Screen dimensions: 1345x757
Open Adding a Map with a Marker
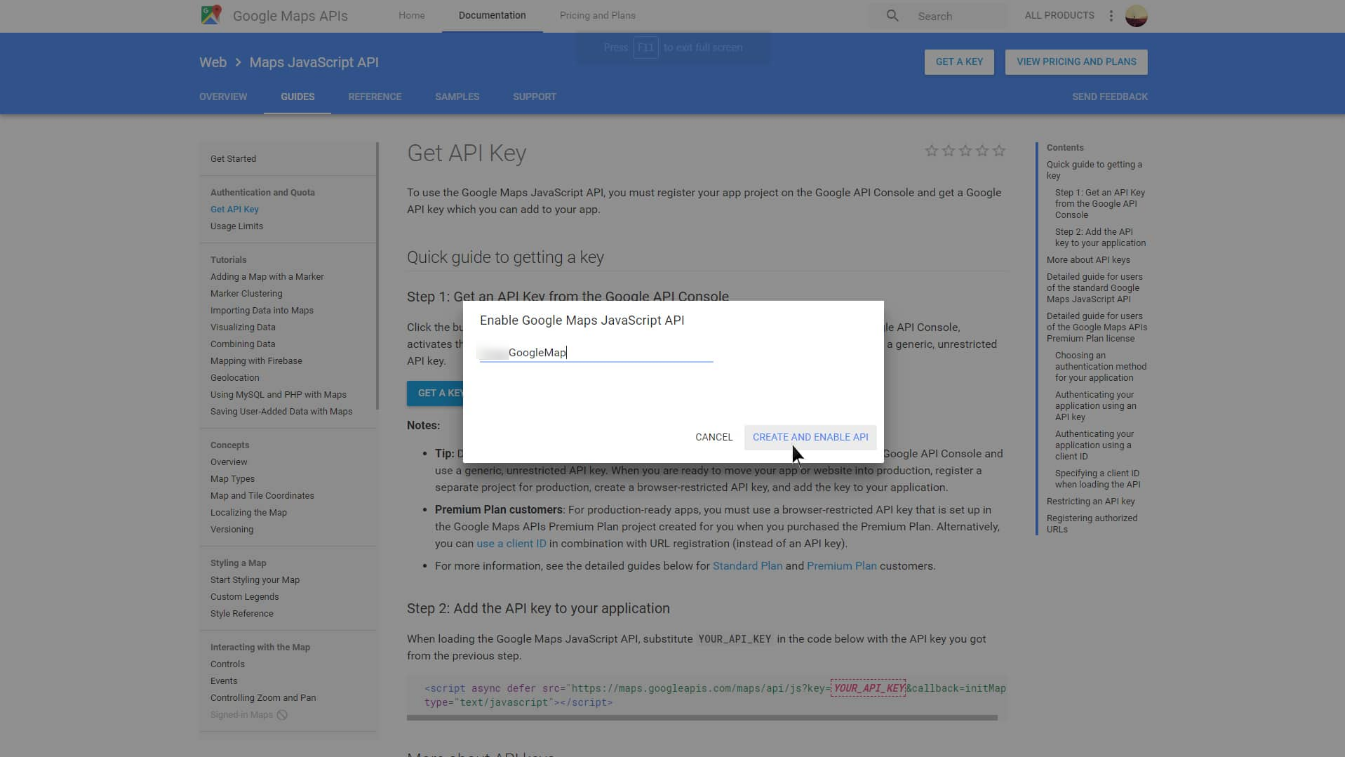(267, 277)
